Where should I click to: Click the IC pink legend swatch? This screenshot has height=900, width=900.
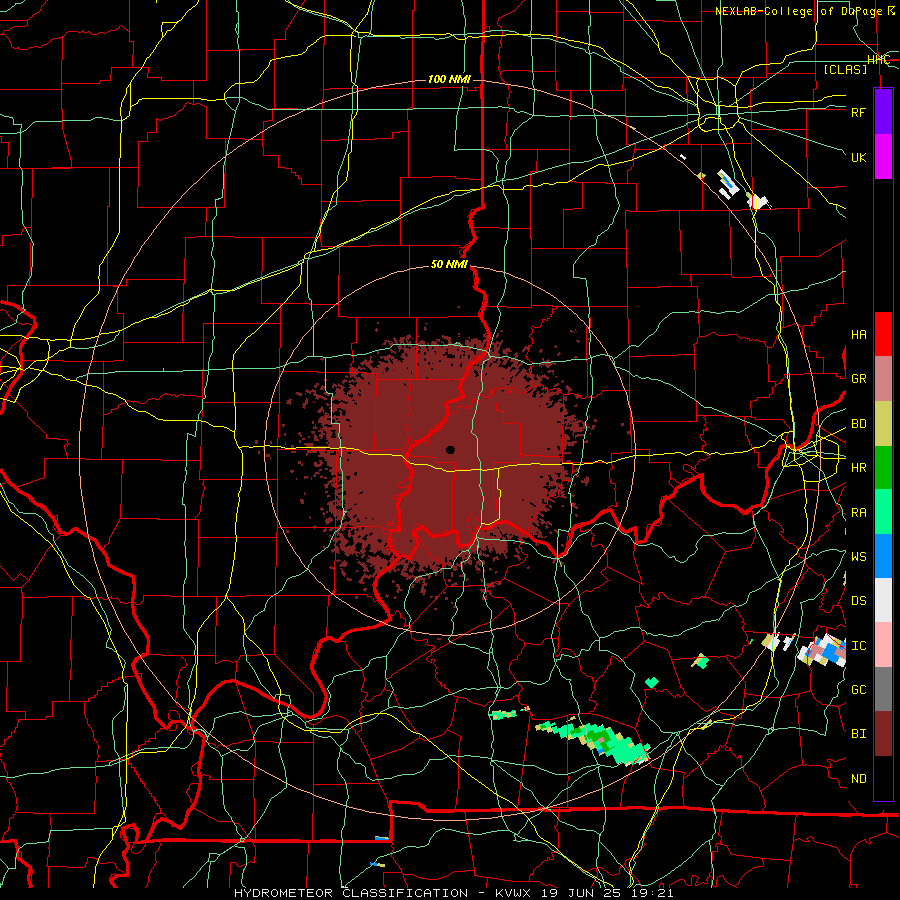pos(883,645)
